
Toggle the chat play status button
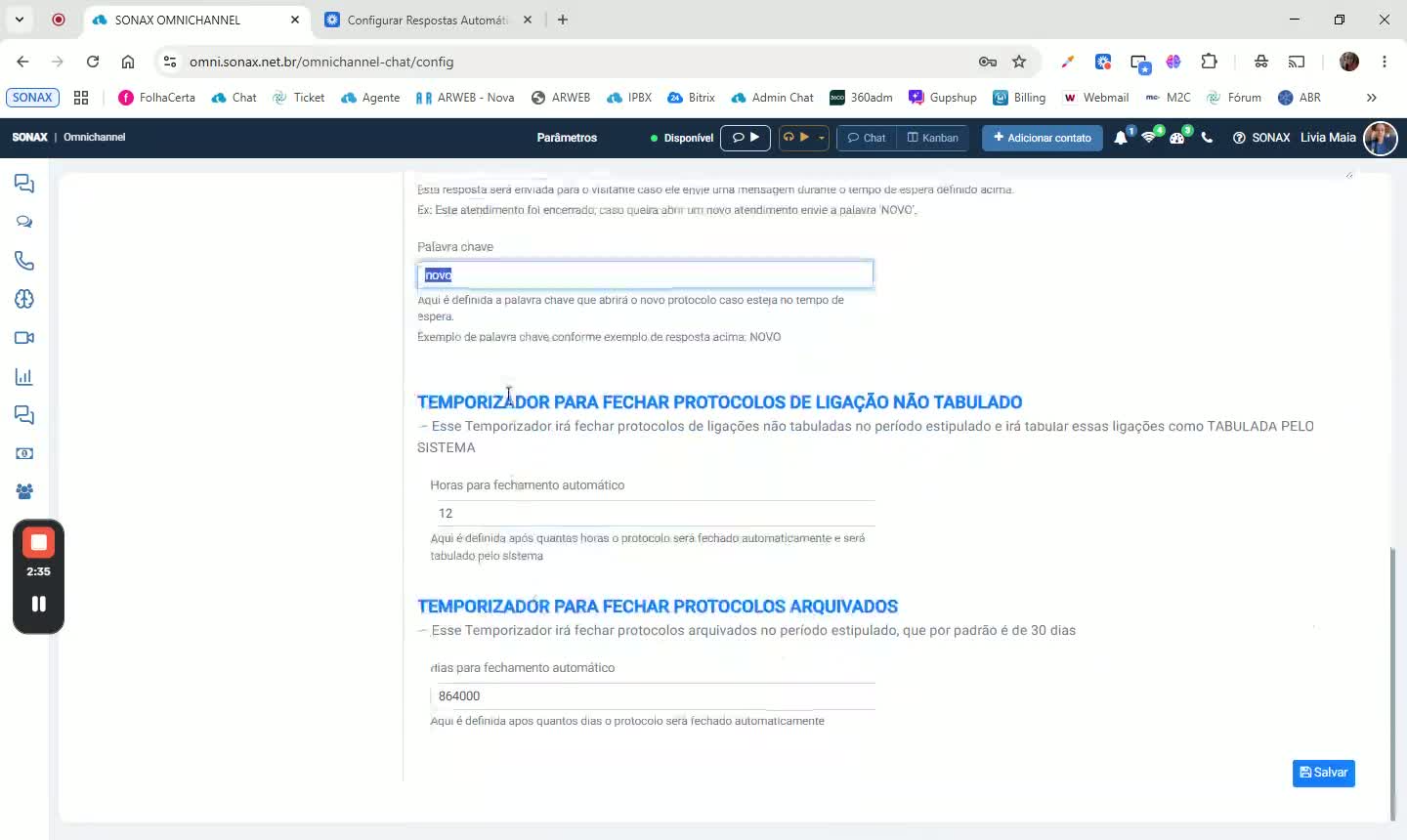[x=746, y=138]
